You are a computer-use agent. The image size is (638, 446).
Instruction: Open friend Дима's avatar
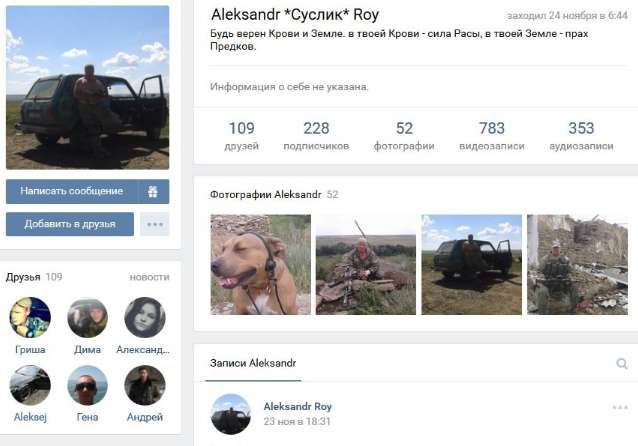click(87, 317)
